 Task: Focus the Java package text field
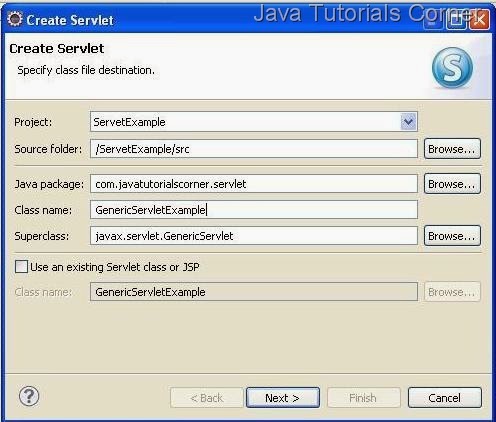coord(254,184)
